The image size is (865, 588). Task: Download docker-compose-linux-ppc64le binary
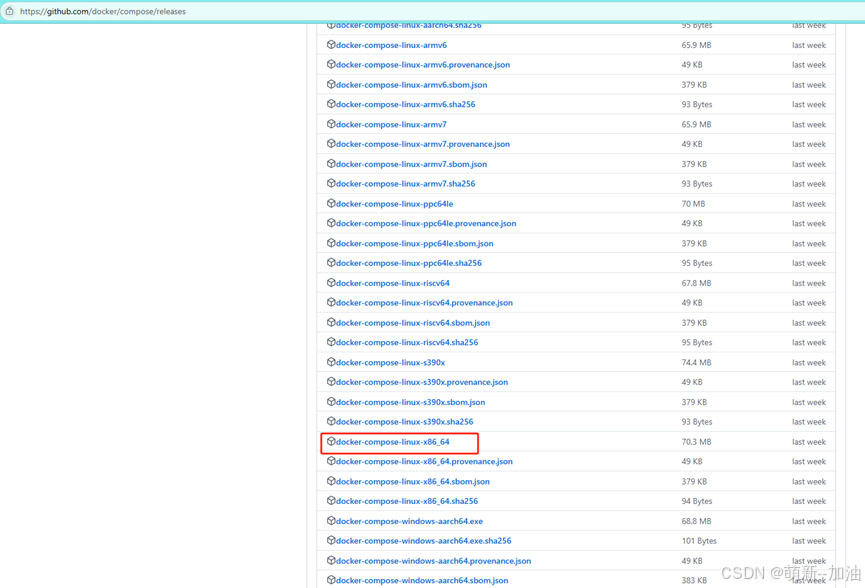pos(394,204)
